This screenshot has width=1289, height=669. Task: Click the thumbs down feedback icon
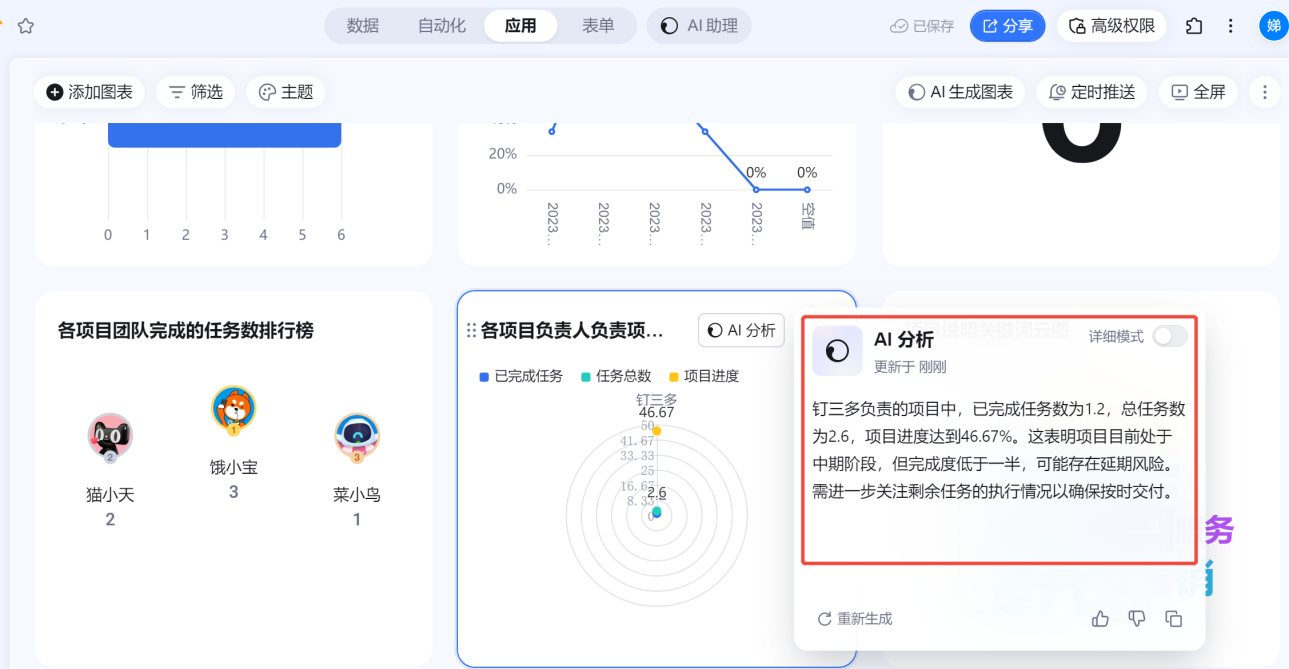[1137, 619]
